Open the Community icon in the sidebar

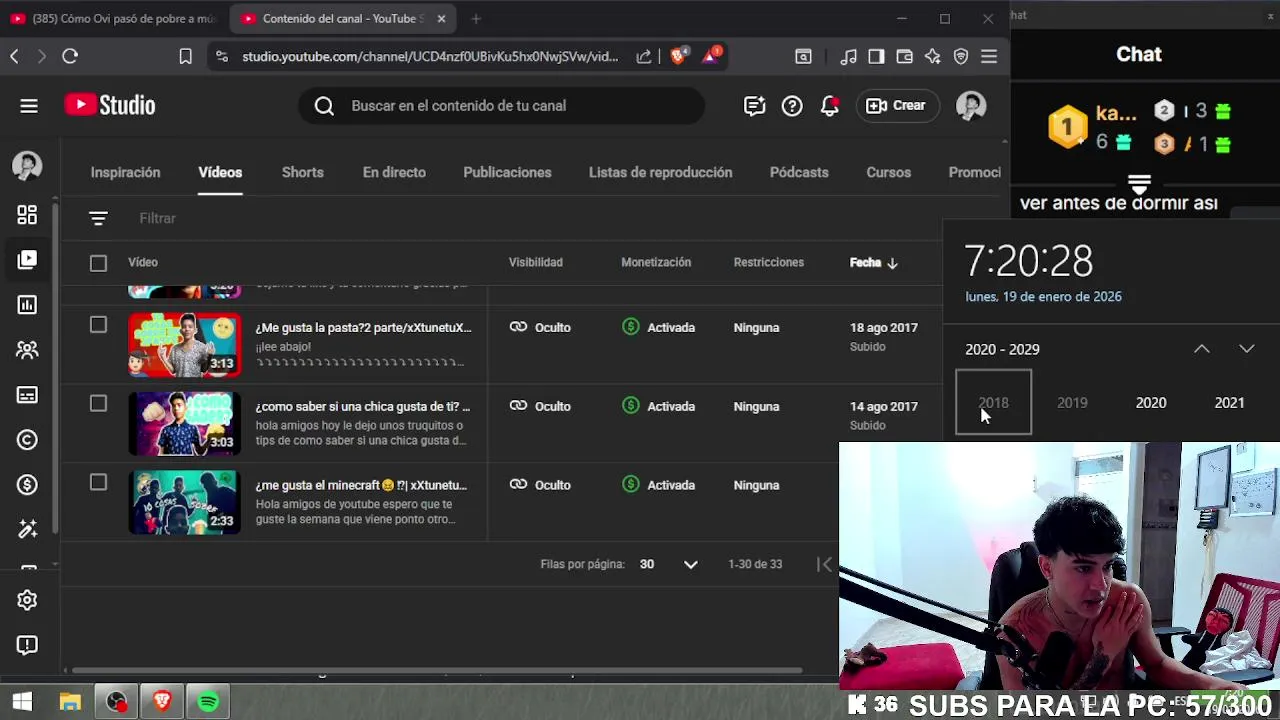(x=27, y=350)
